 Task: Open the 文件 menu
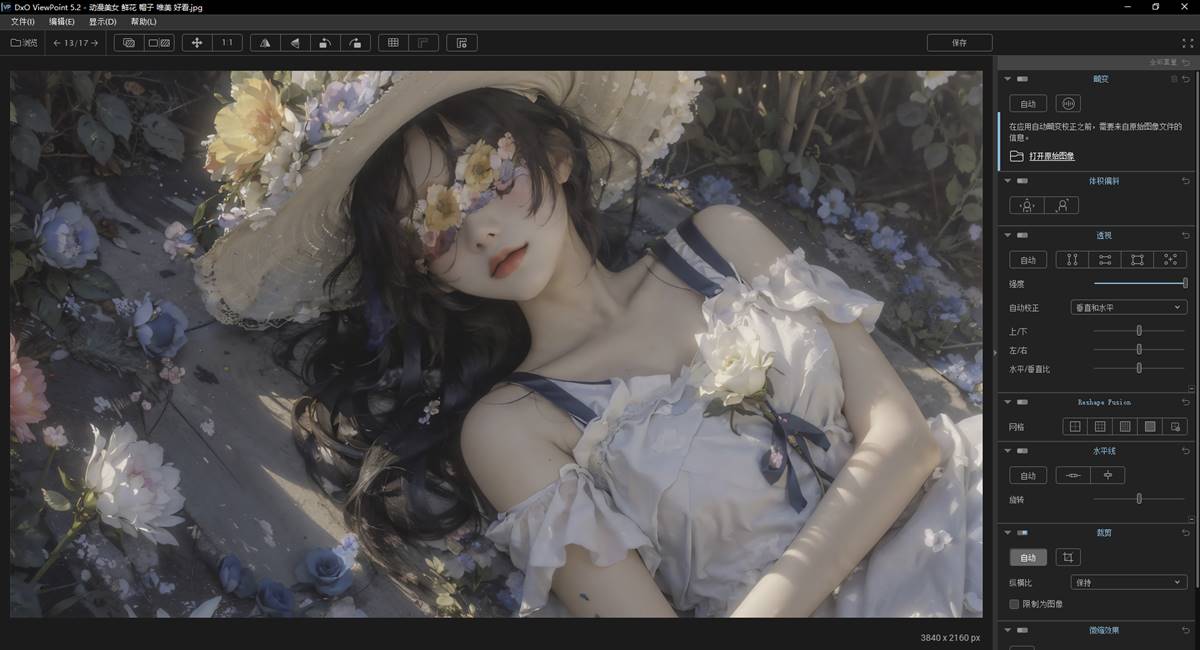point(22,21)
